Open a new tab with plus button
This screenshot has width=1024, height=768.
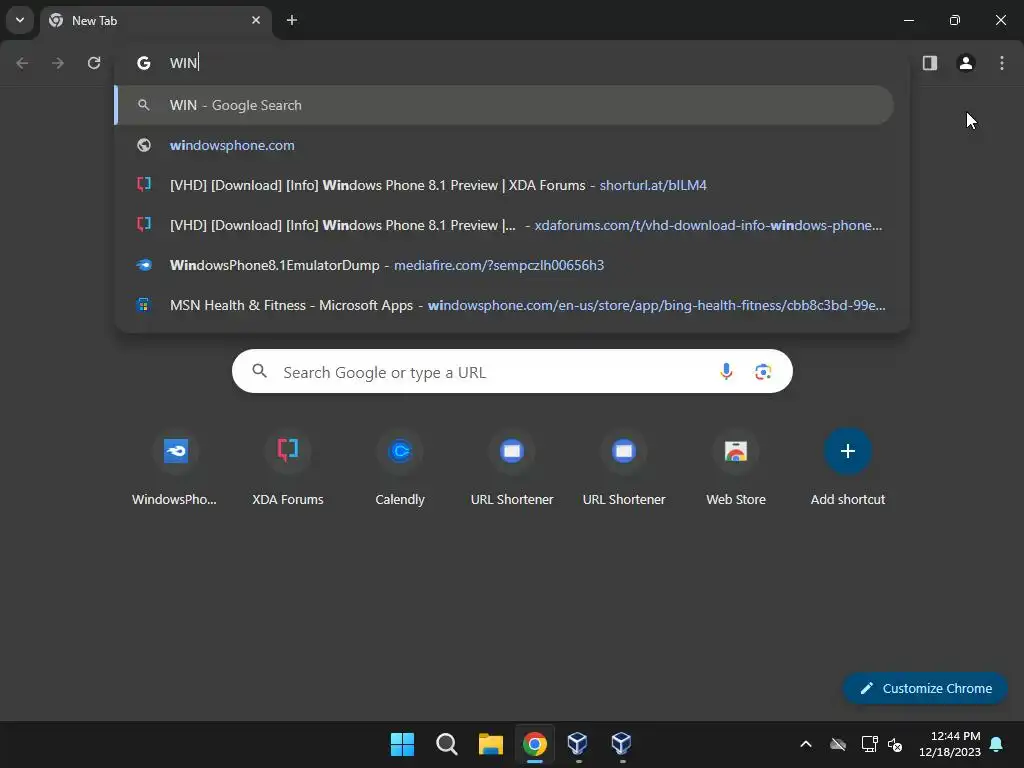292,20
